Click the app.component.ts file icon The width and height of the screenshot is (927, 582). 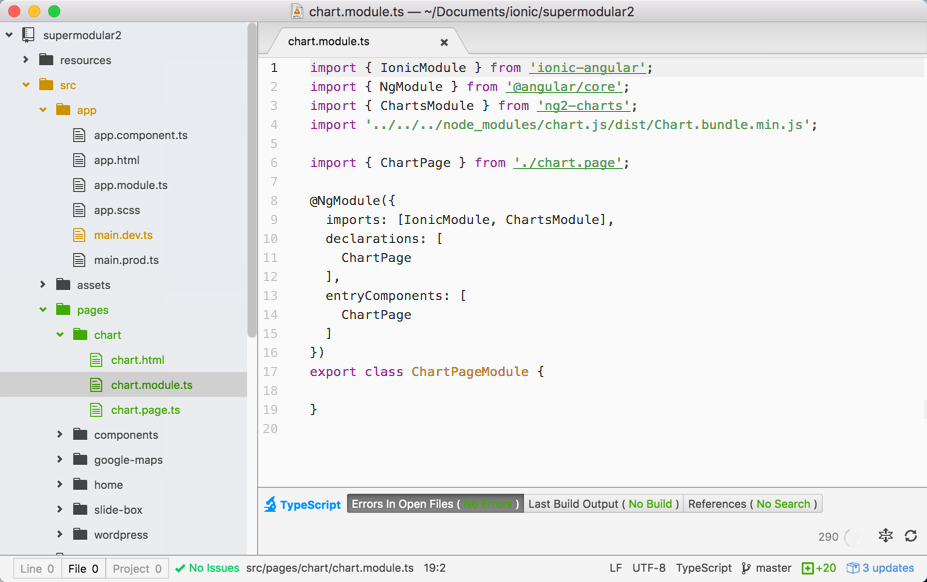[x=79, y=135]
